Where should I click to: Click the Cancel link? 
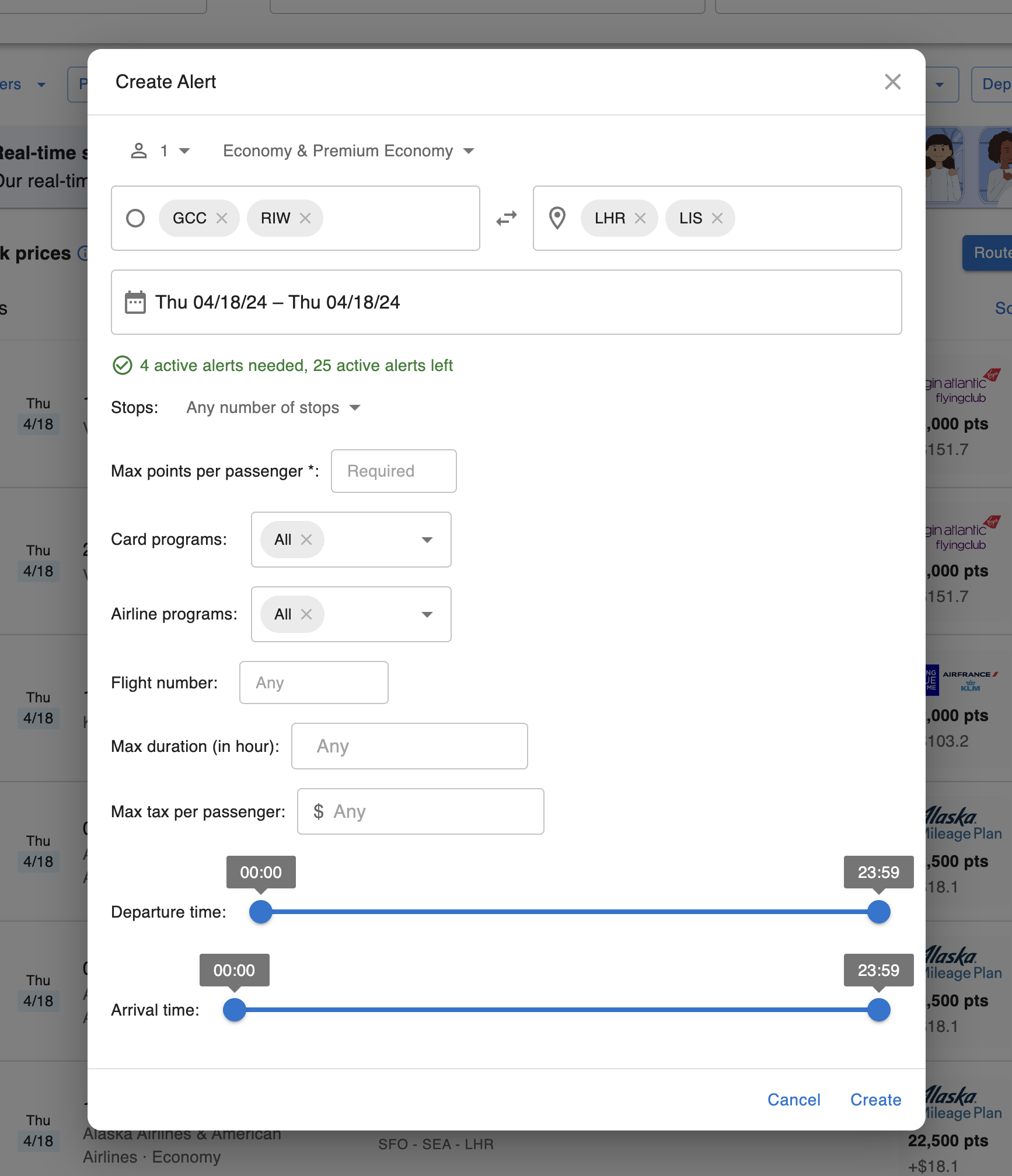pyautogui.click(x=794, y=1100)
